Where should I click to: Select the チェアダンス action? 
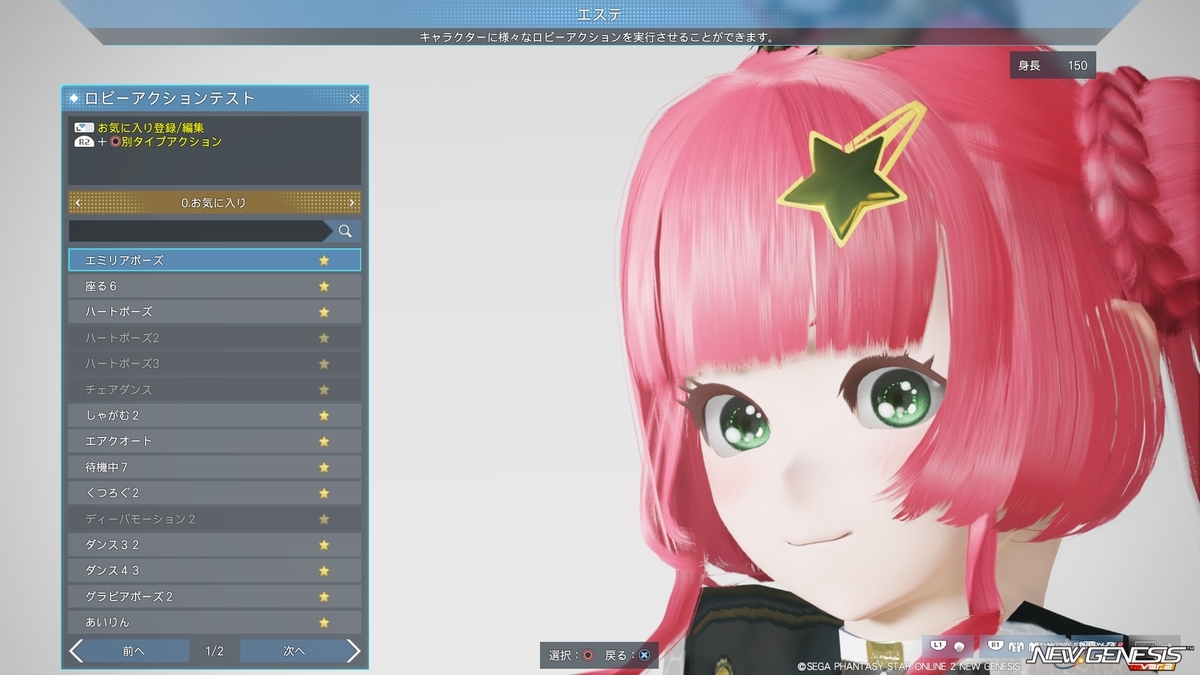[x=214, y=390]
